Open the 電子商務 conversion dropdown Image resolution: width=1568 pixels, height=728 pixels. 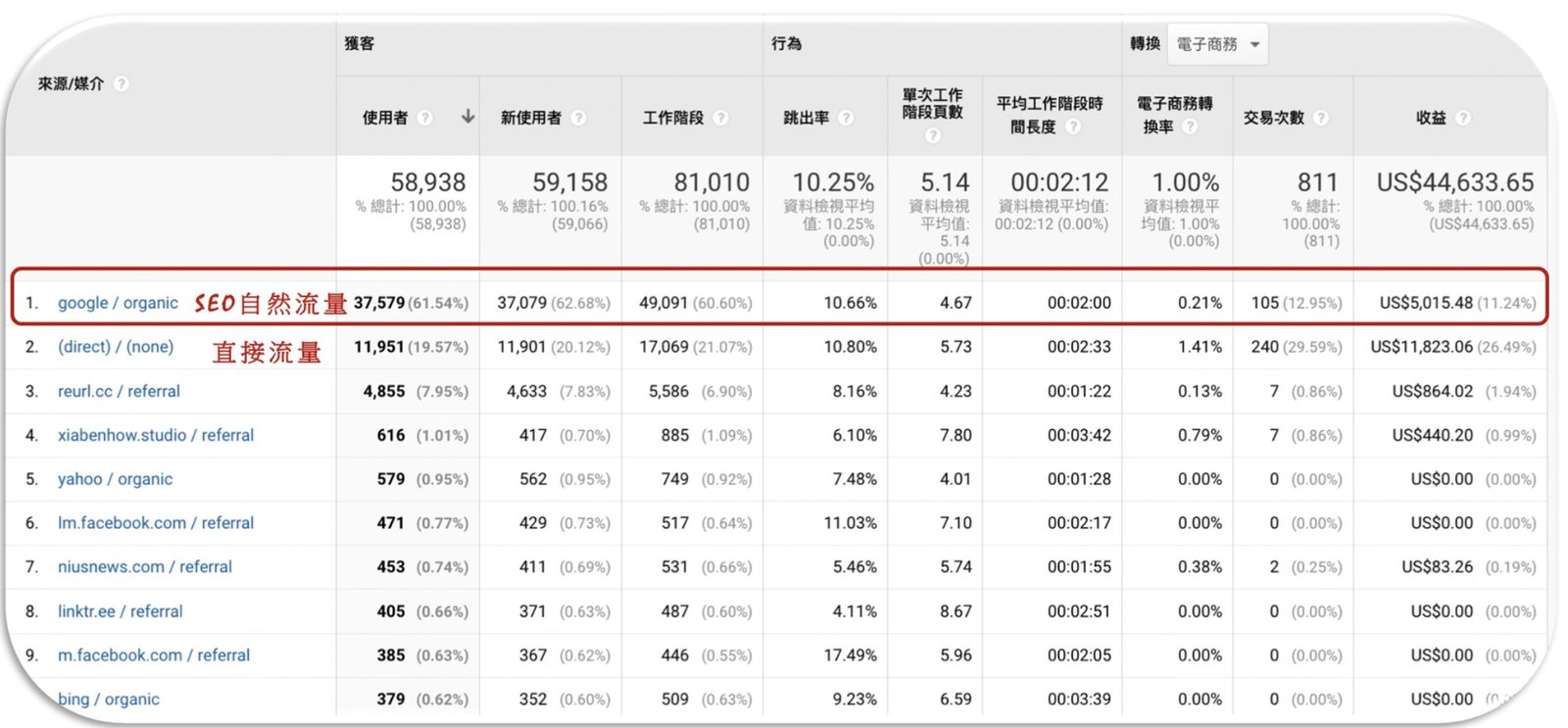click(x=1217, y=44)
